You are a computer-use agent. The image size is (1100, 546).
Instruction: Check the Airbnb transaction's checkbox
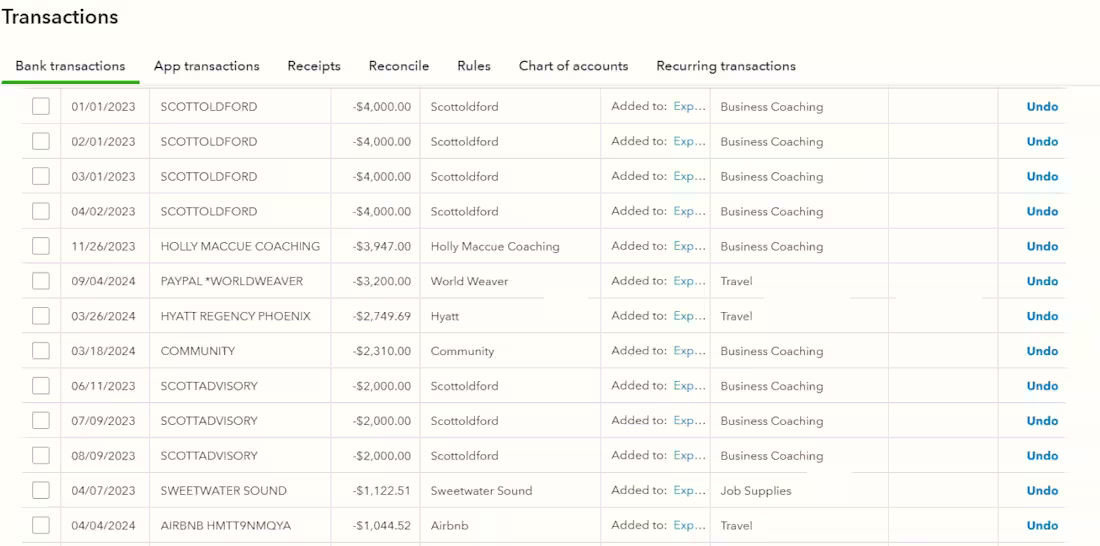coord(41,526)
